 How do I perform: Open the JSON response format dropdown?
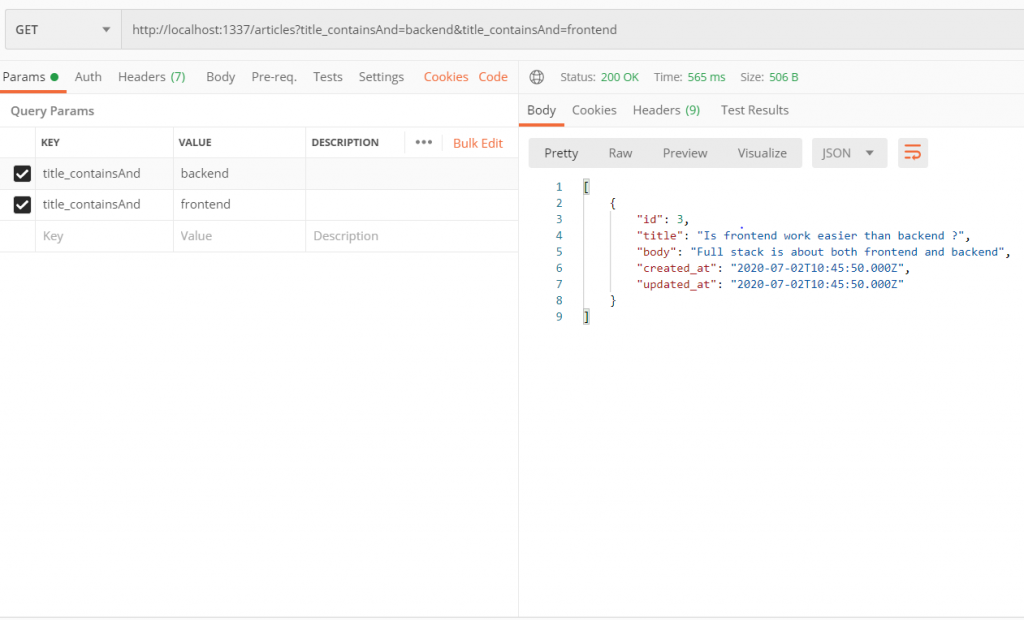(846, 153)
